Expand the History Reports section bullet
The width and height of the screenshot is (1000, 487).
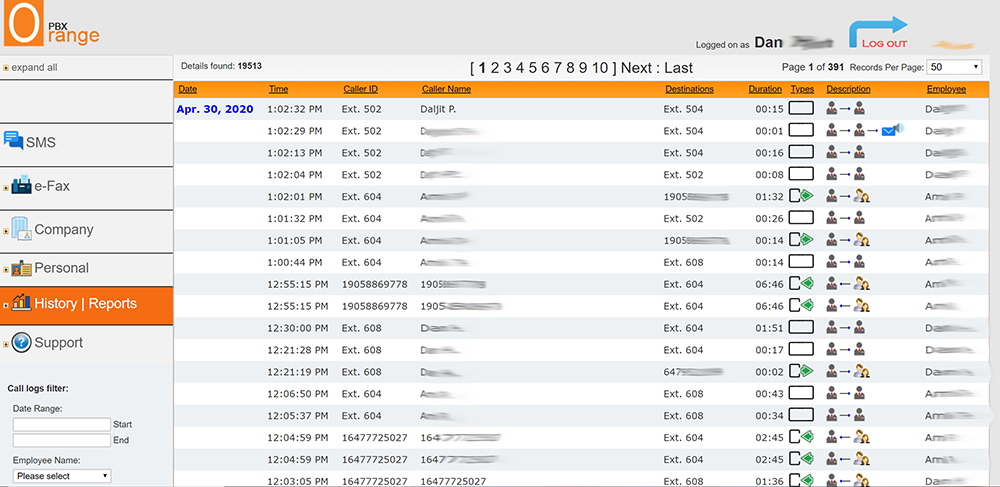coord(6,306)
